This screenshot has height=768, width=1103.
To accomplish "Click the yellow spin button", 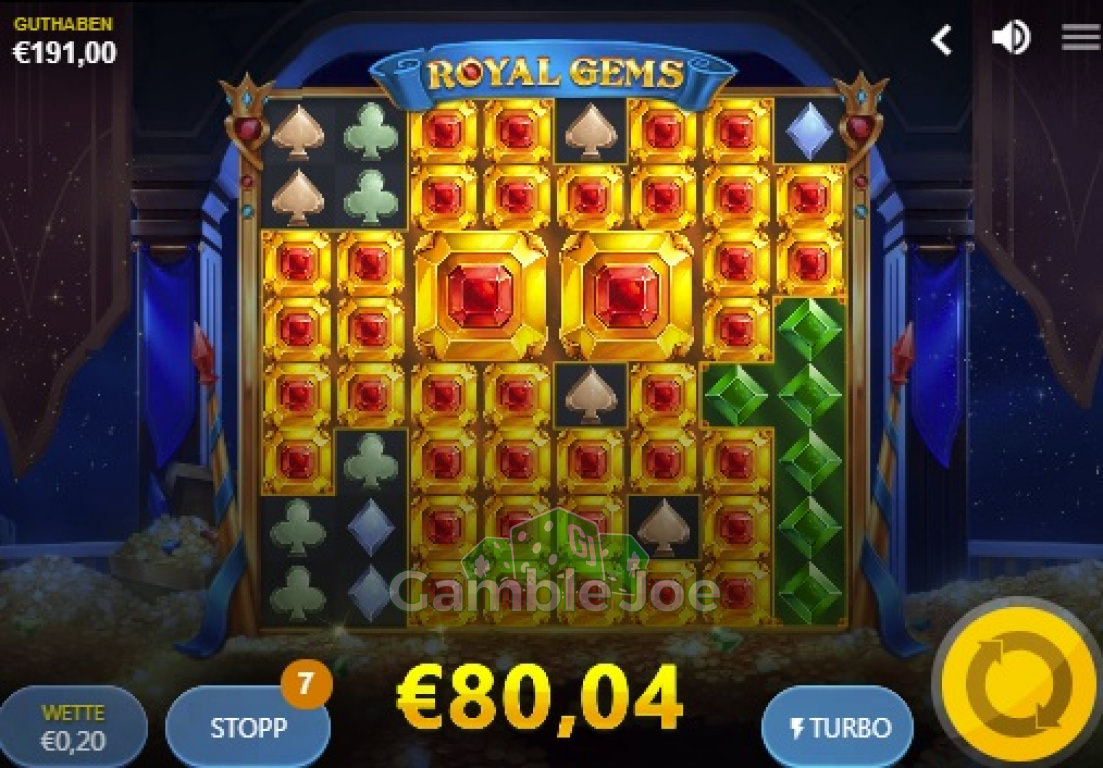I will tap(1019, 683).
